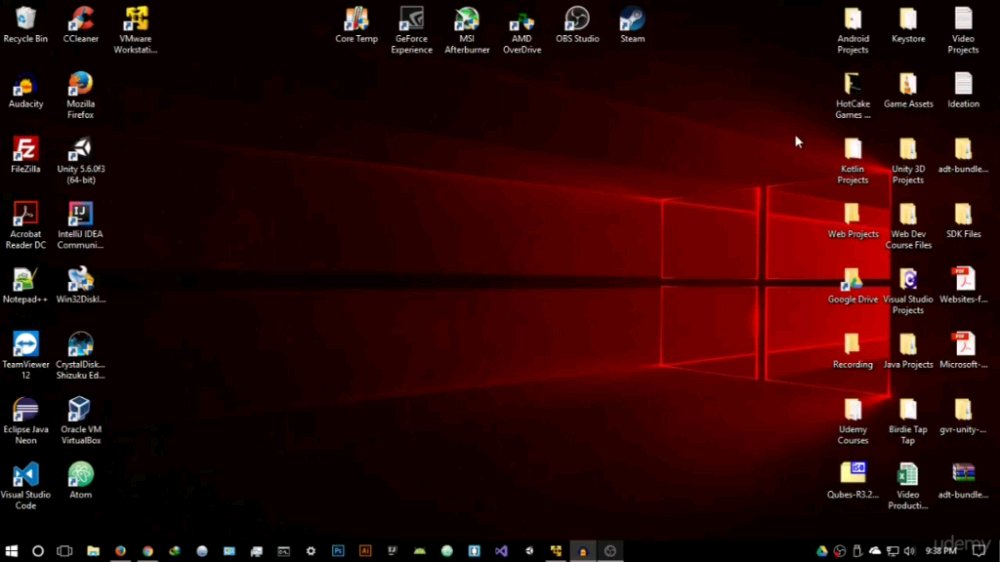The image size is (1000, 562).
Task: Select the Steam desktop shortcut
Action: tap(632, 26)
